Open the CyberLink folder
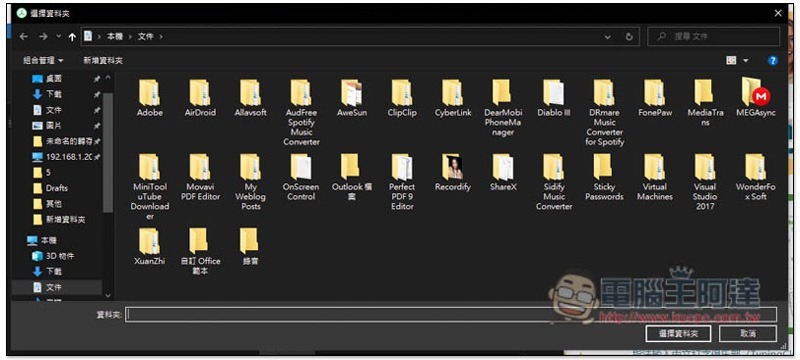 [x=453, y=98]
